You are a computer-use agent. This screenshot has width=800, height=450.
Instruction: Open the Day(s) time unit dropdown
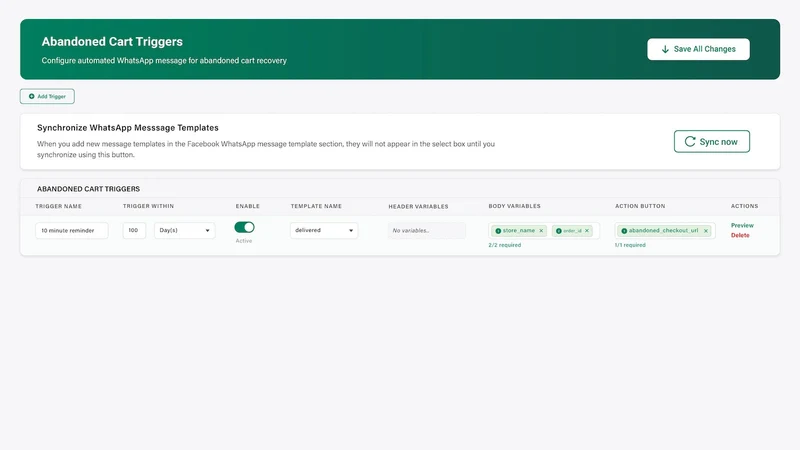184,230
